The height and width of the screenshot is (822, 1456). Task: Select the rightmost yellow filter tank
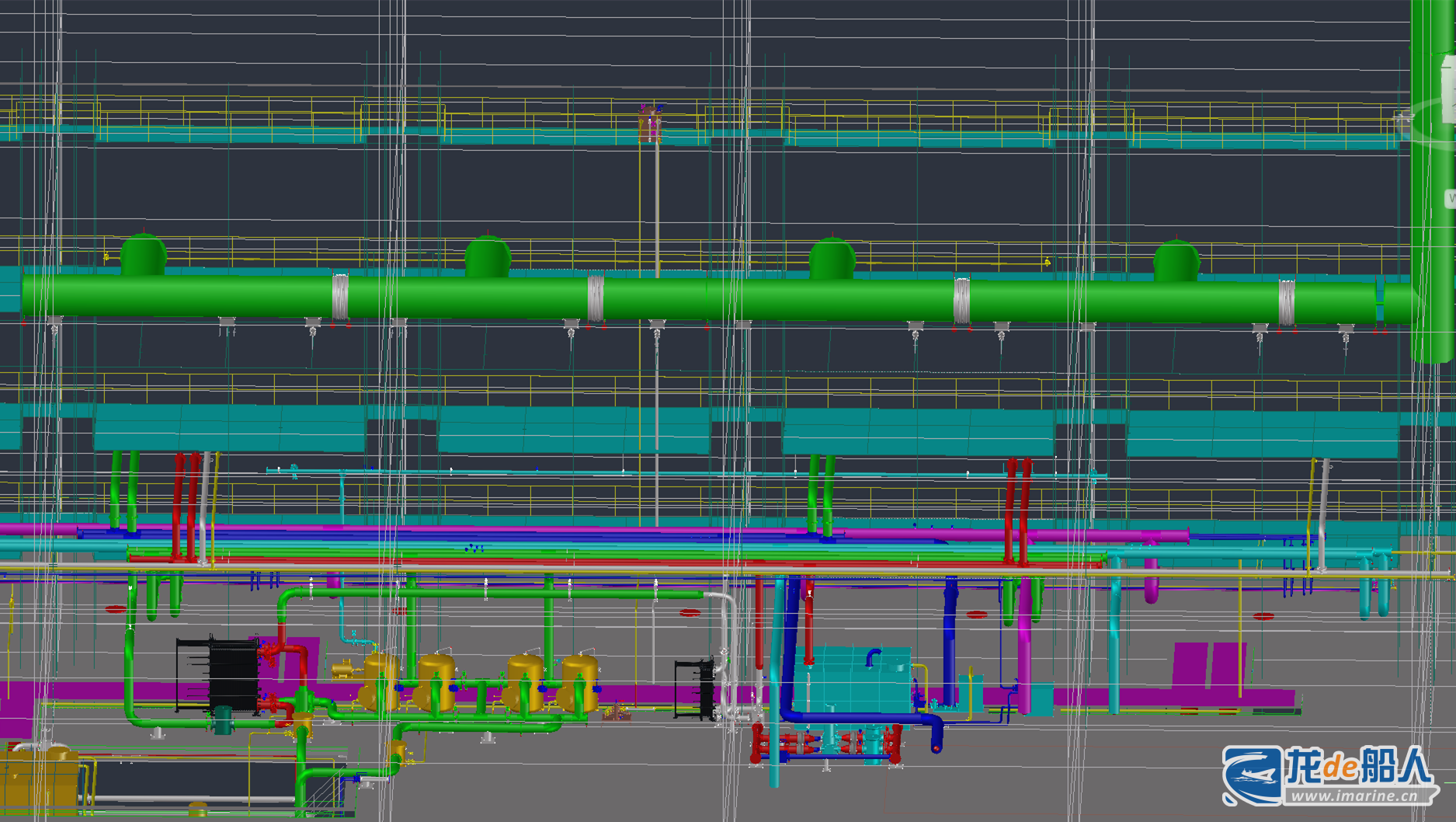[579, 682]
